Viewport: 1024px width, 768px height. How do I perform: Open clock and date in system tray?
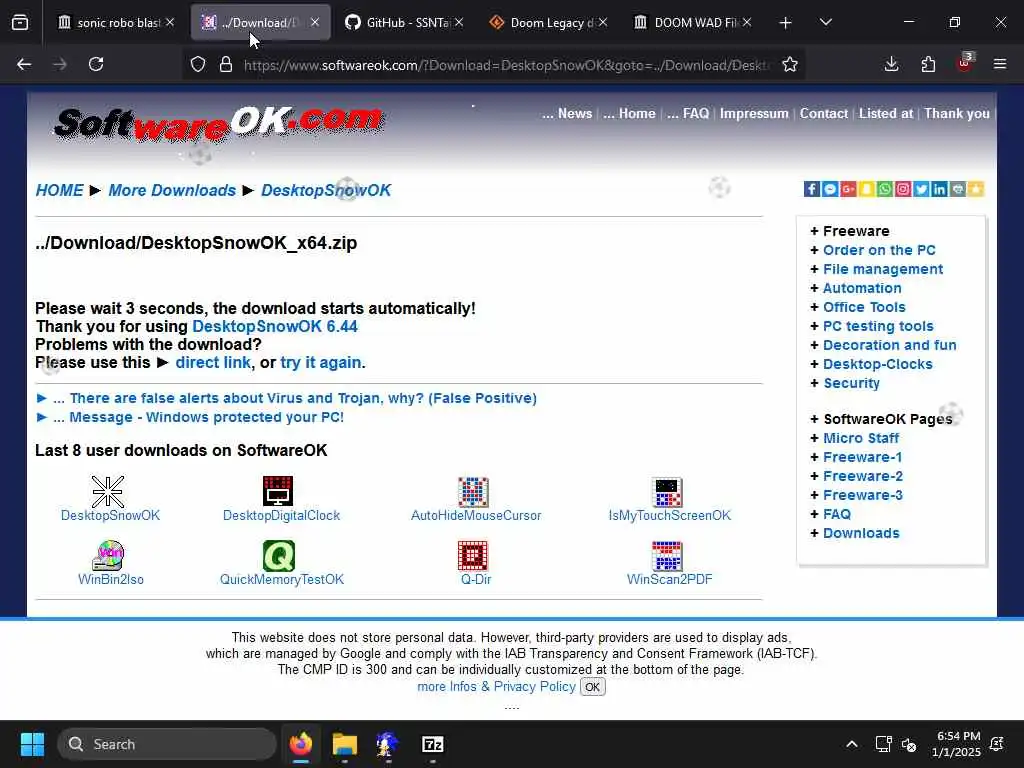[x=956, y=744]
